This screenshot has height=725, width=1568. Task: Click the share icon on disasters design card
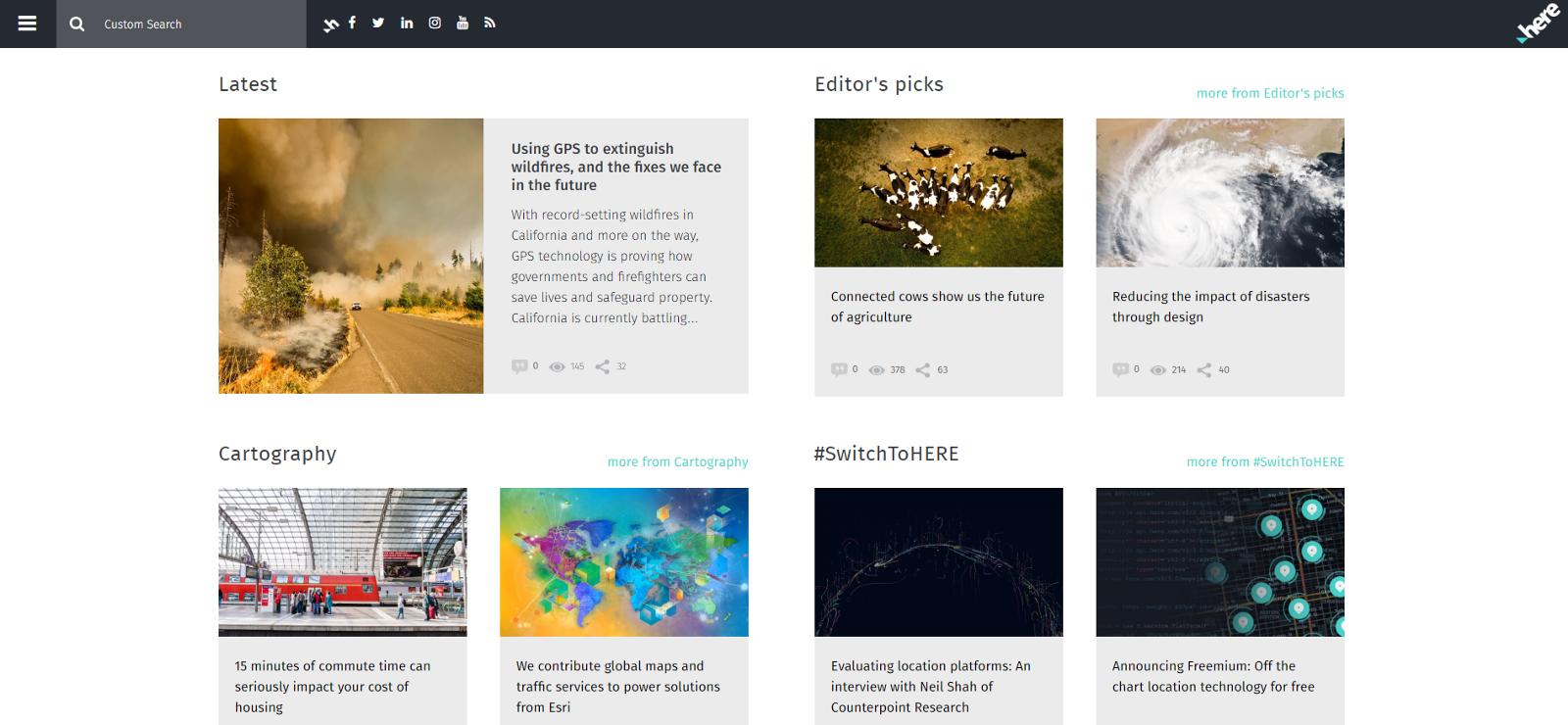pyautogui.click(x=1204, y=369)
